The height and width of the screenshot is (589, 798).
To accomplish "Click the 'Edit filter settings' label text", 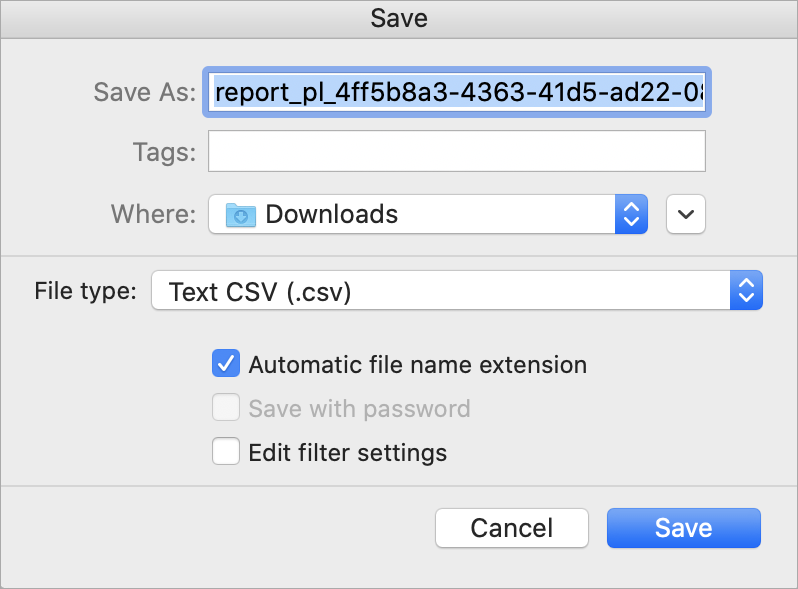I will click(348, 453).
